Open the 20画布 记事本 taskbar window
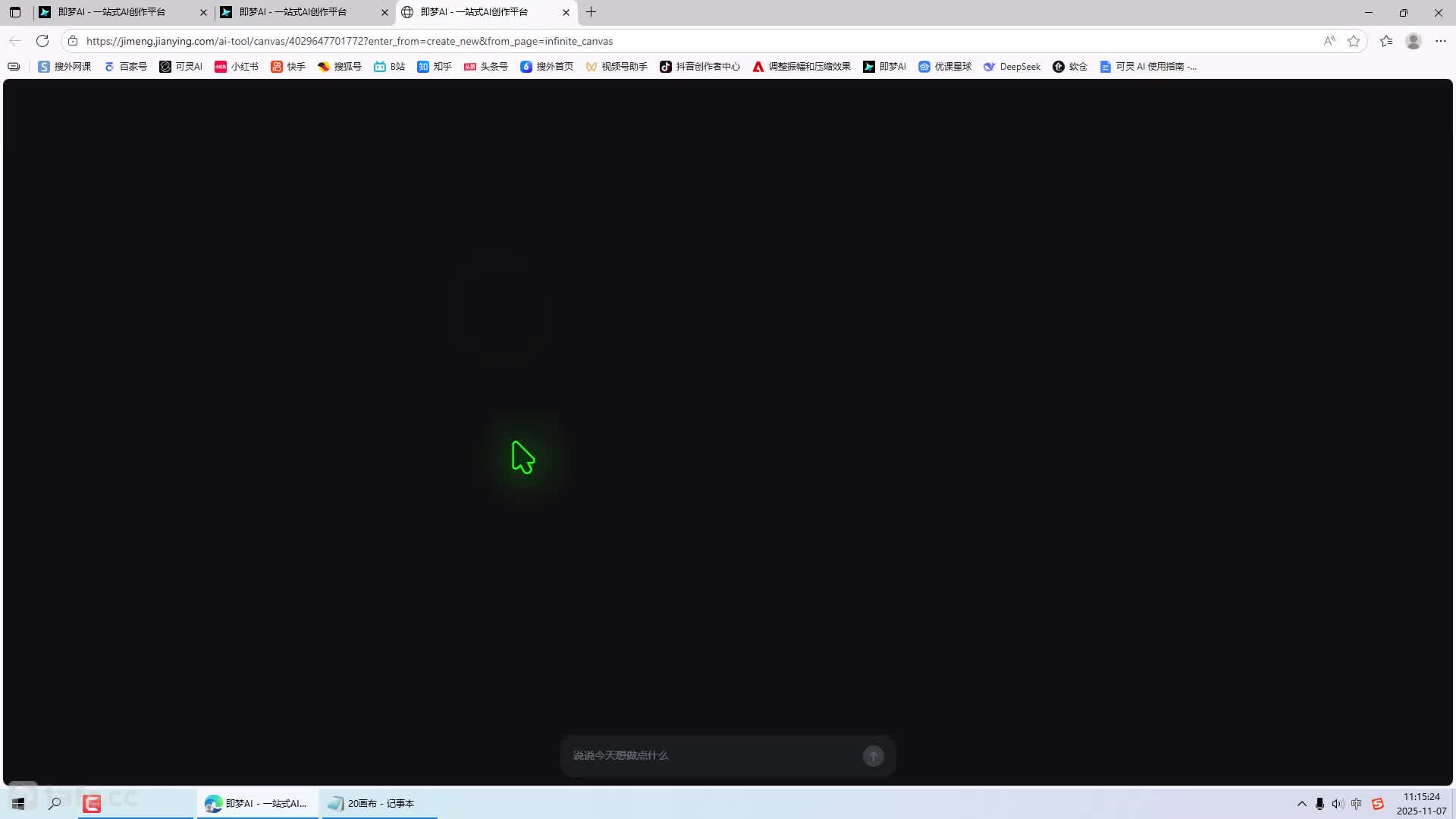This screenshot has height=819, width=1456. (x=372, y=804)
